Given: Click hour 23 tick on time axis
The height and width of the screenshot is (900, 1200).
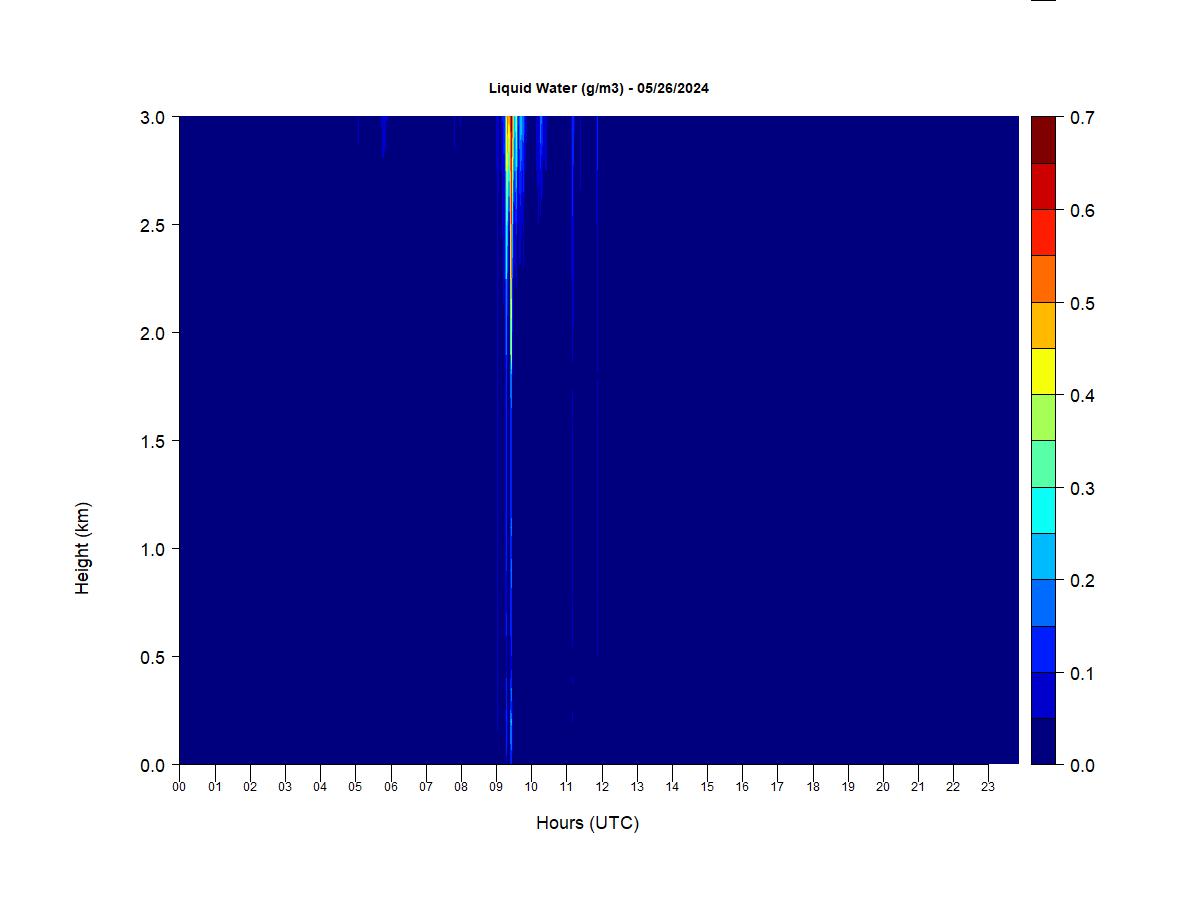Looking at the screenshot, I should click(x=988, y=786).
